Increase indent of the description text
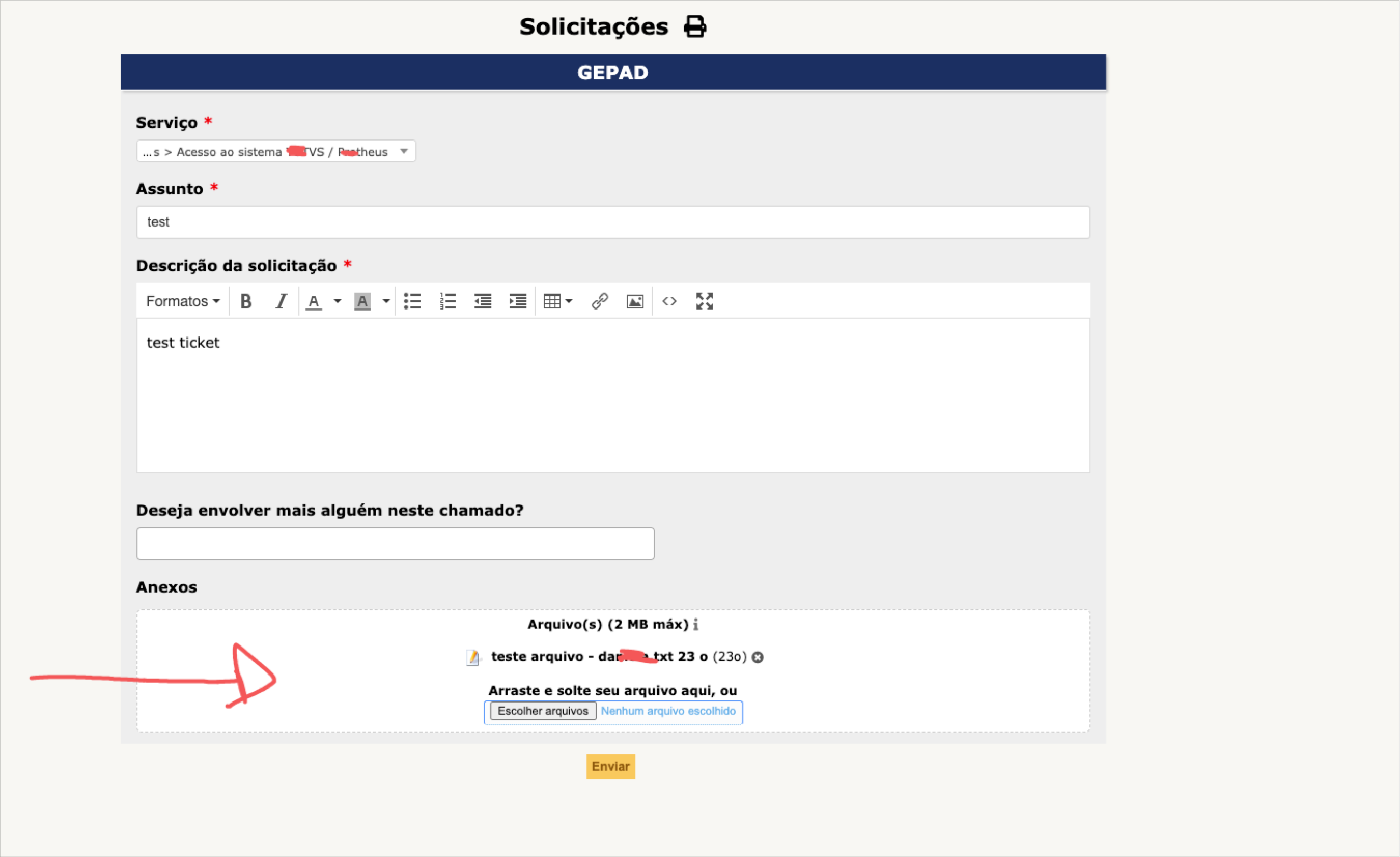Image resolution: width=1400 pixels, height=857 pixels. 517,301
